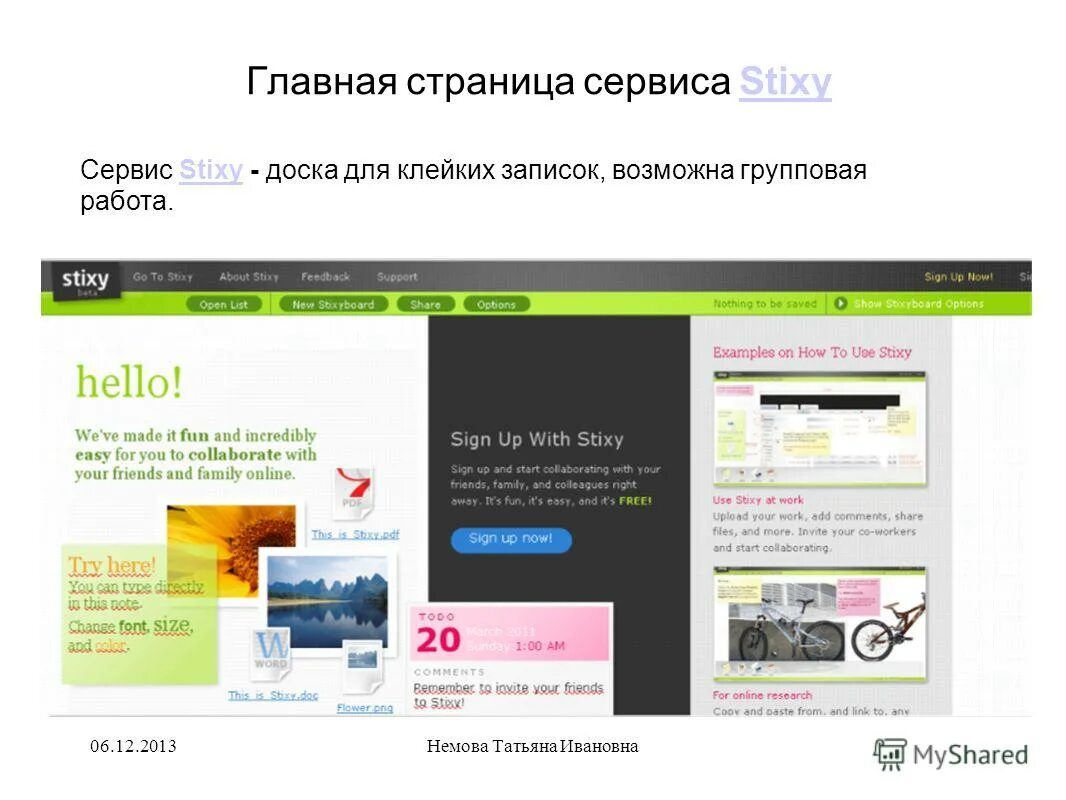Click the todo date number 20
Image resolution: width=1066 pixels, height=800 pixels.
pos(439,640)
